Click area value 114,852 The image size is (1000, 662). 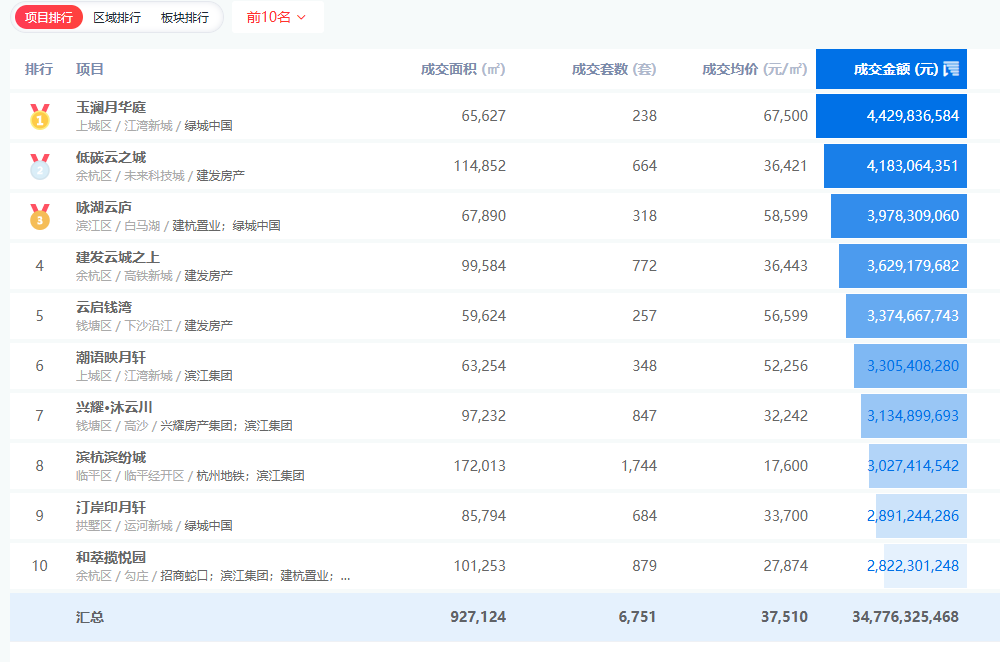[x=480, y=166]
